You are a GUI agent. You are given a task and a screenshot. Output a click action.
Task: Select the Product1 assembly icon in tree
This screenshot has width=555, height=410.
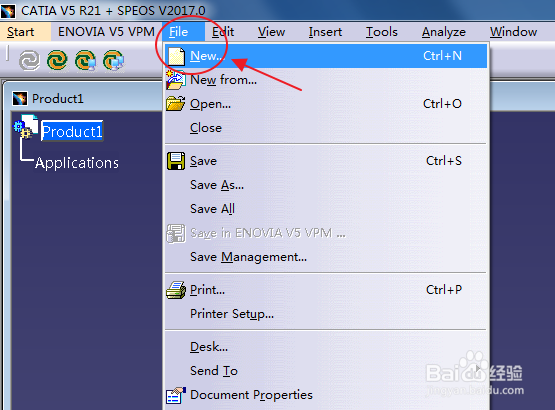tap(26, 127)
